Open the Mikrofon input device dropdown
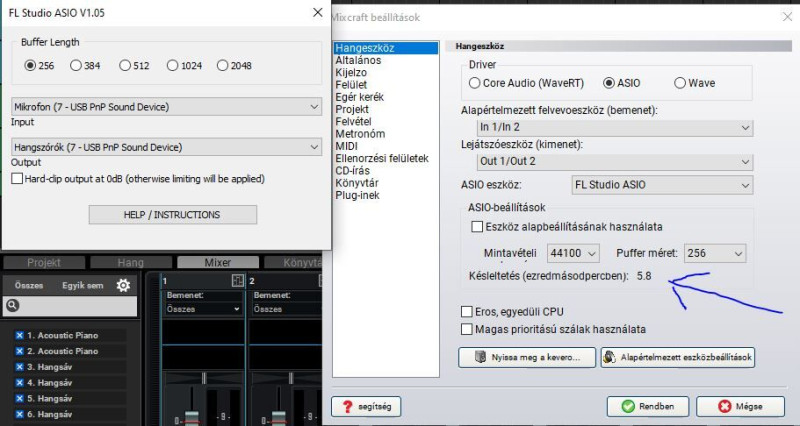This screenshot has width=800, height=426. pos(166,107)
